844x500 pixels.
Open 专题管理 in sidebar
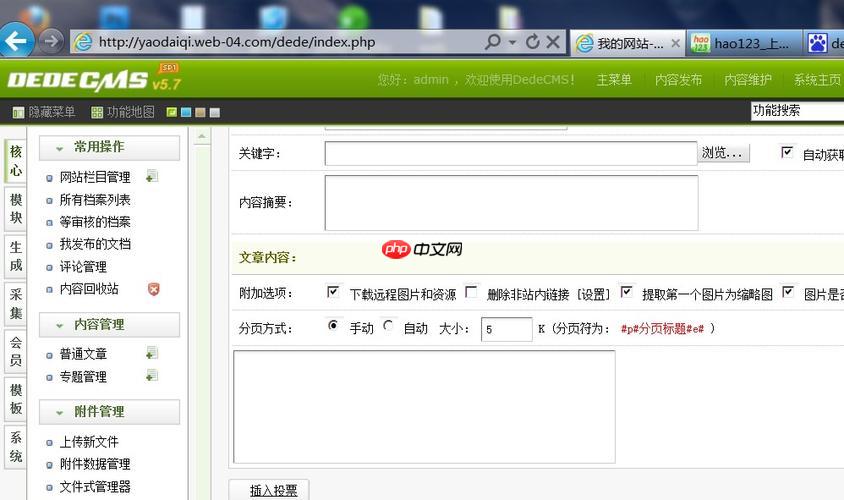tap(83, 376)
